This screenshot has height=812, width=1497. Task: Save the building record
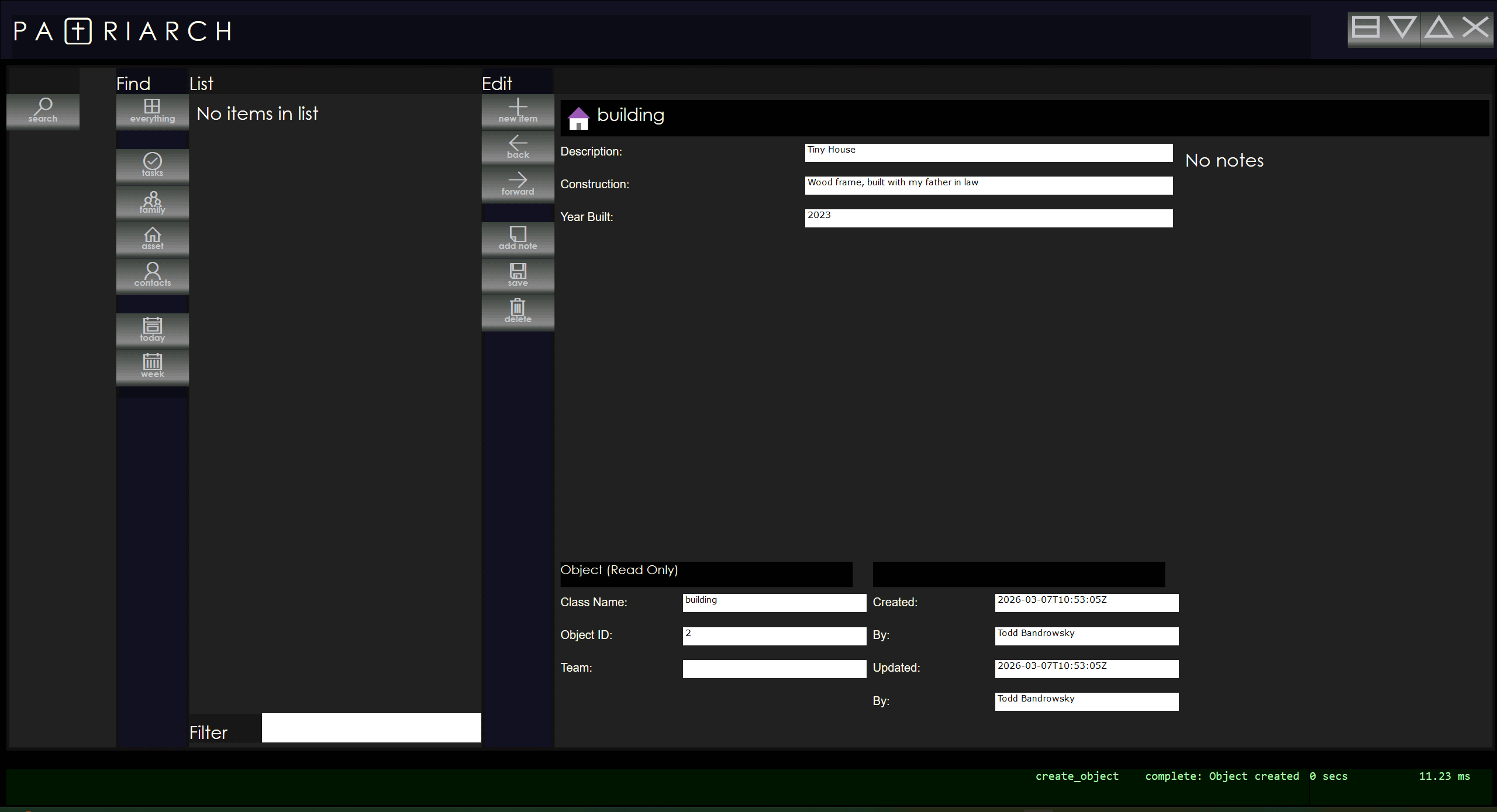[518, 275]
